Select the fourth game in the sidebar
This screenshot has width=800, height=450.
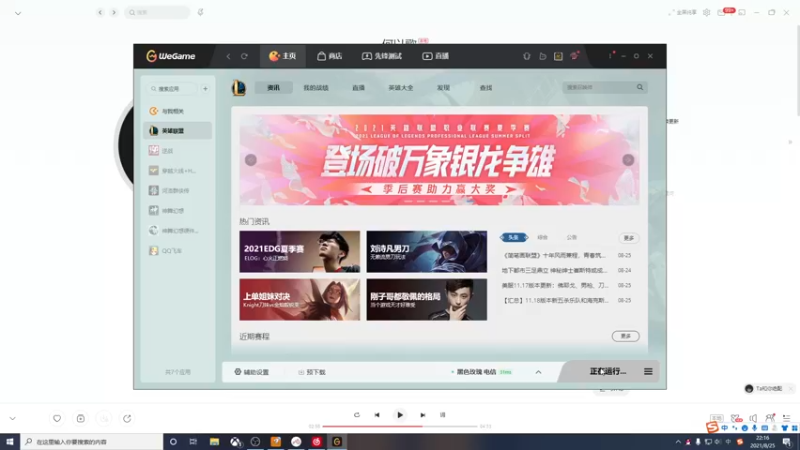178,170
